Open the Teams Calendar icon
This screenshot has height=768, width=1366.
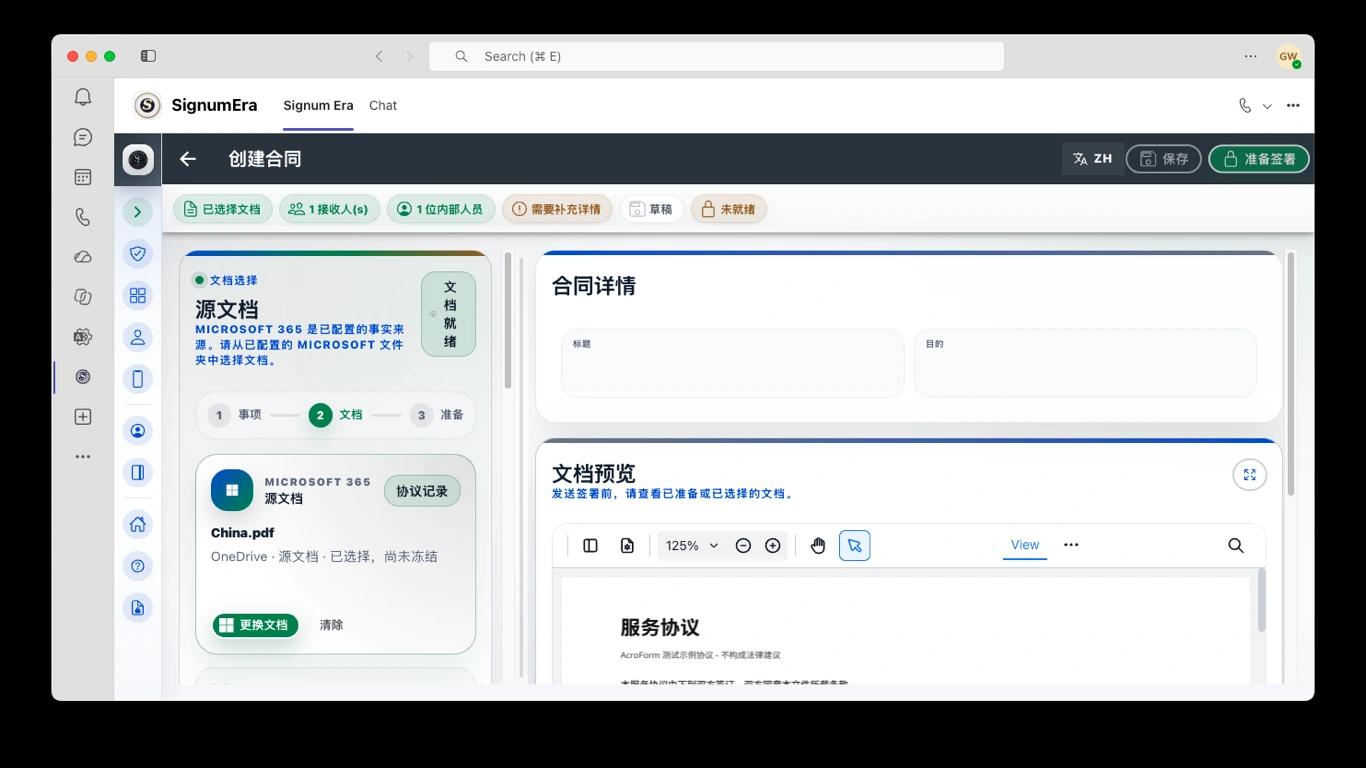83,177
